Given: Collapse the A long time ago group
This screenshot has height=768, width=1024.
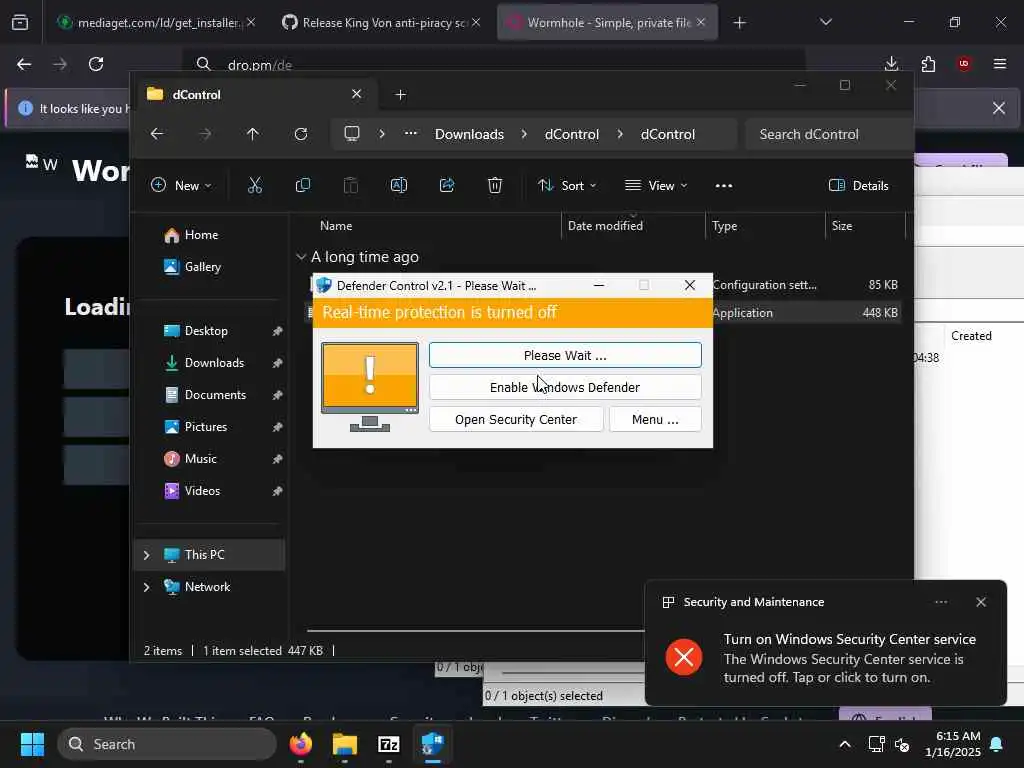Looking at the screenshot, I should (x=301, y=257).
